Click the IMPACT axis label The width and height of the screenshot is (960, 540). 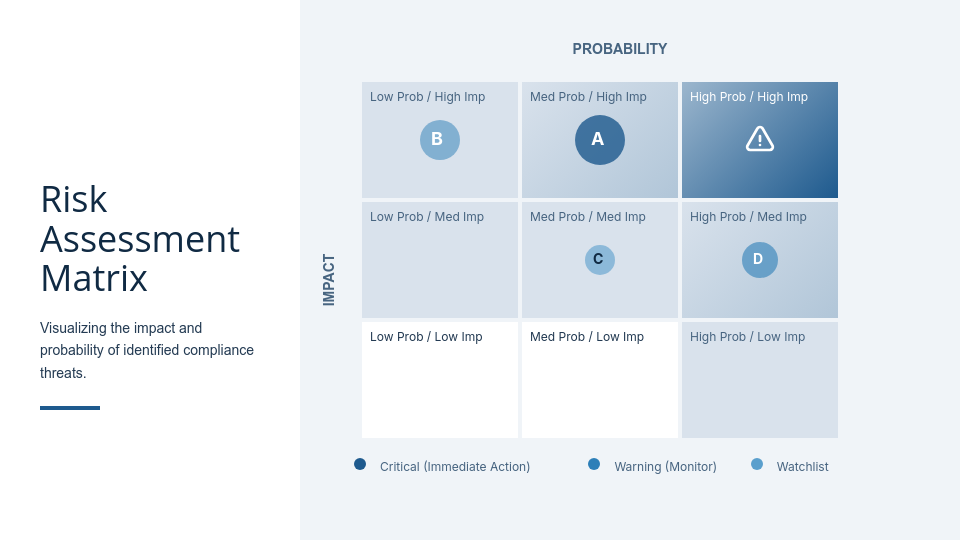pyautogui.click(x=329, y=280)
